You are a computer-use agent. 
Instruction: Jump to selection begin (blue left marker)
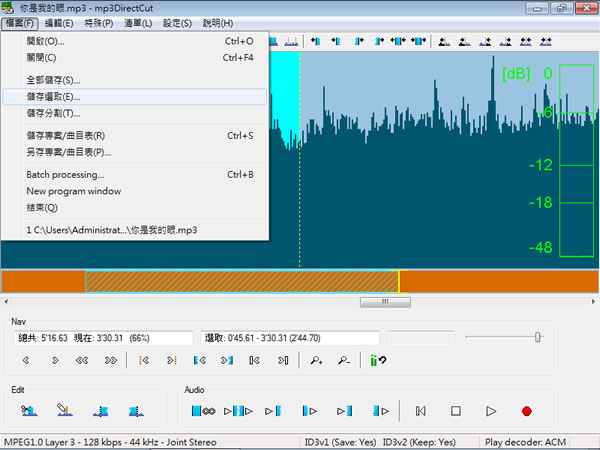[200, 360]
